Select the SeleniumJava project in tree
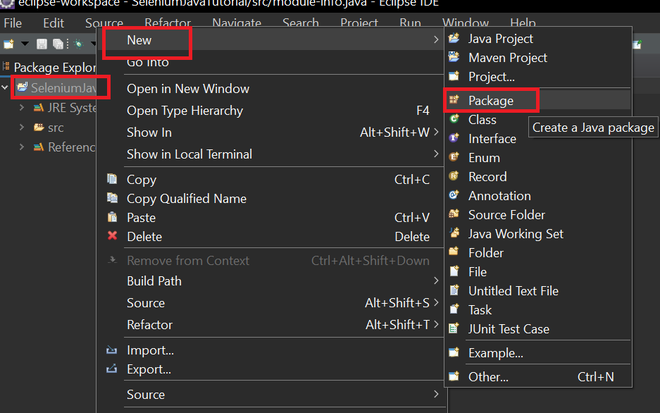Screen dimensions: 660x413 tap(64, 88)
